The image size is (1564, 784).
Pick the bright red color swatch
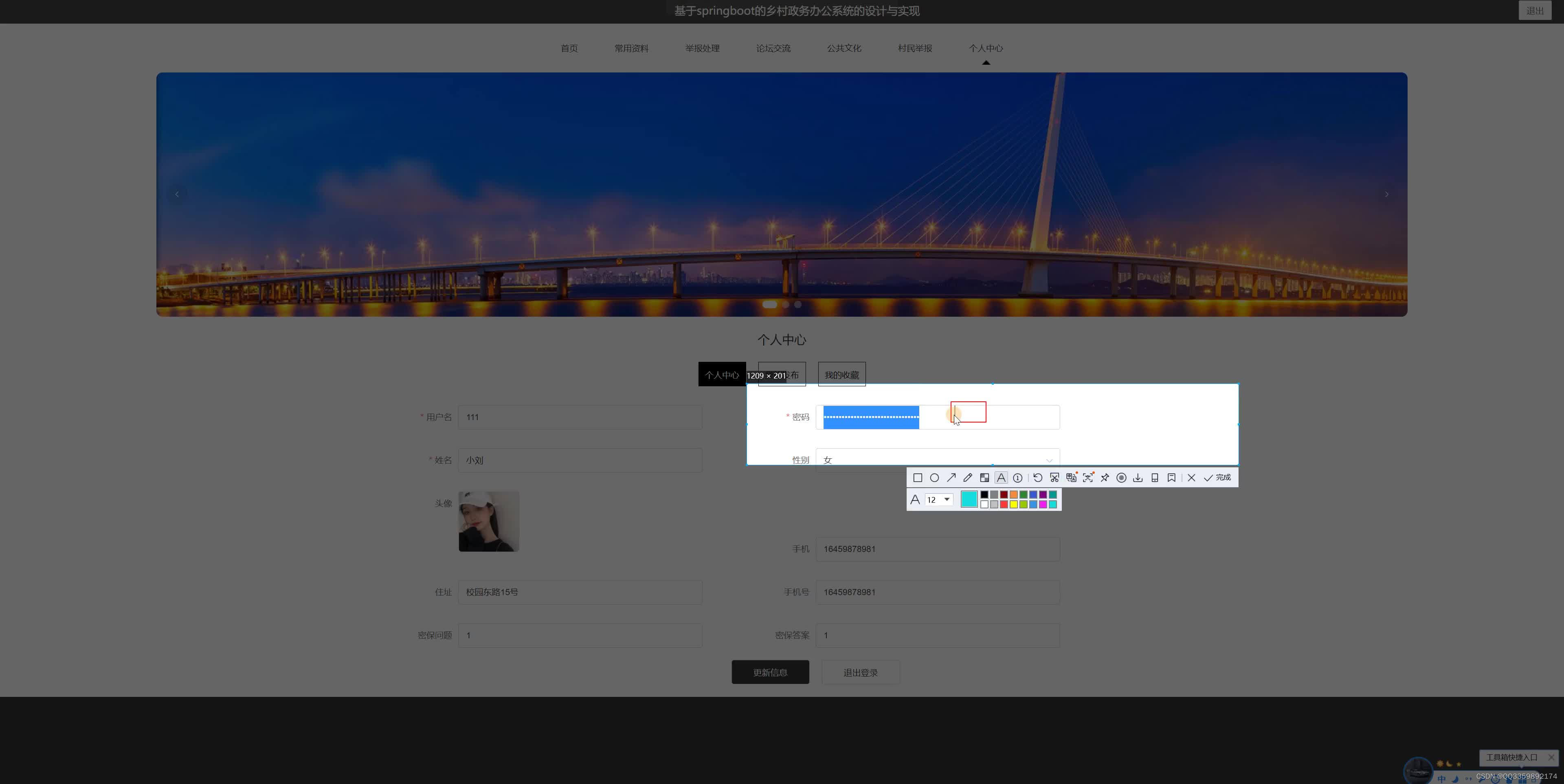click(x=1004, y=504)
